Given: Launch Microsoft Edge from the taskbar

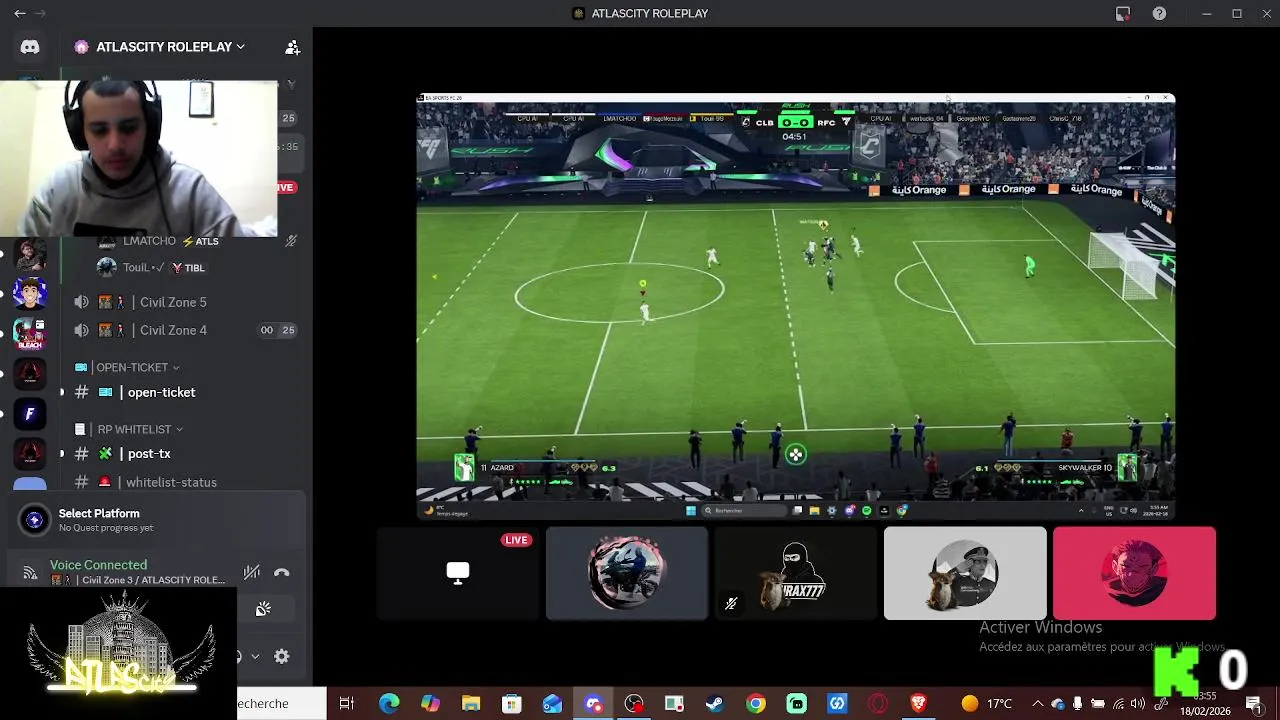Looking at the screenshot, I should coord(389,704).
